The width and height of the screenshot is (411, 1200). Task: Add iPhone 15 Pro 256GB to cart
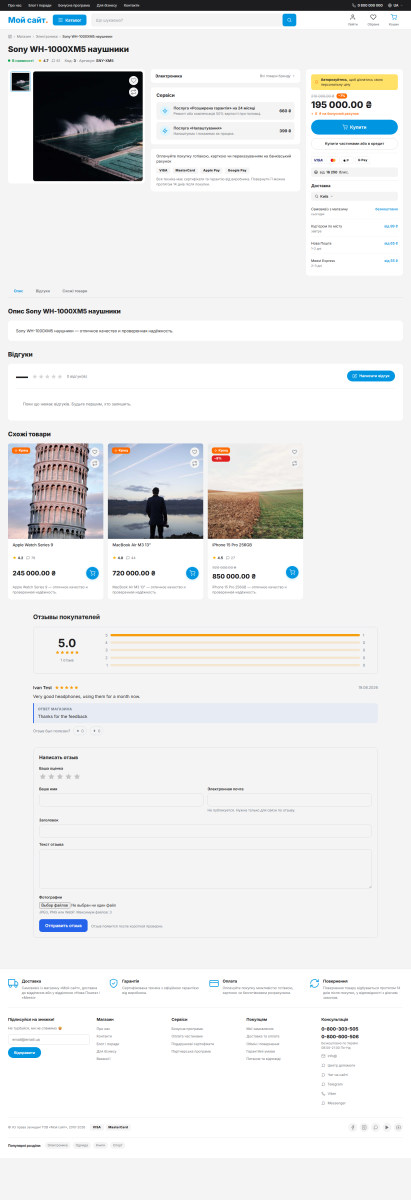pyautogui.click(x=292, y=573)
